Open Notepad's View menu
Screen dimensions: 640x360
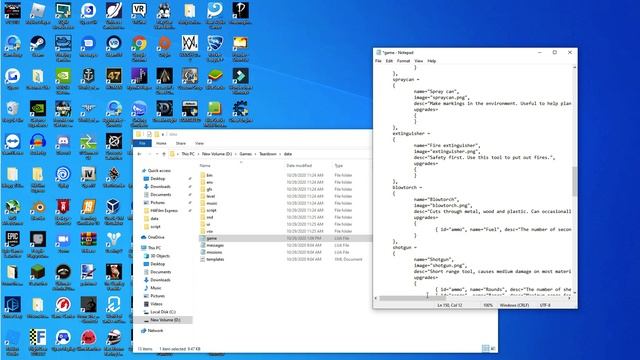coord(419,61)
